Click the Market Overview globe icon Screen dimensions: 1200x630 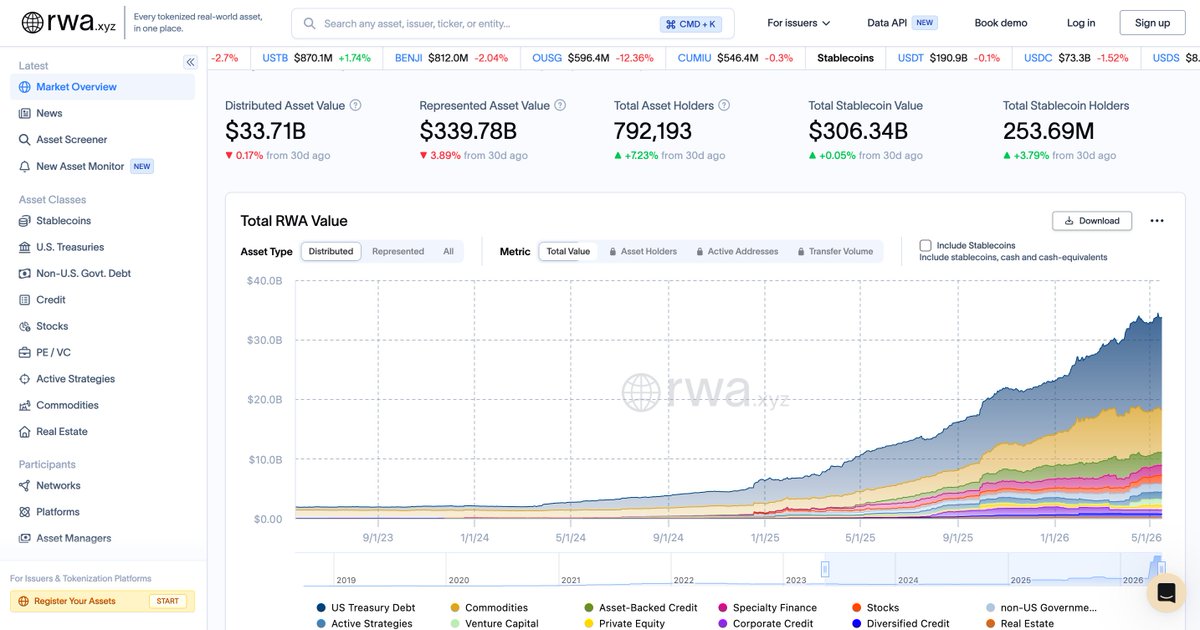click(25, 87)
